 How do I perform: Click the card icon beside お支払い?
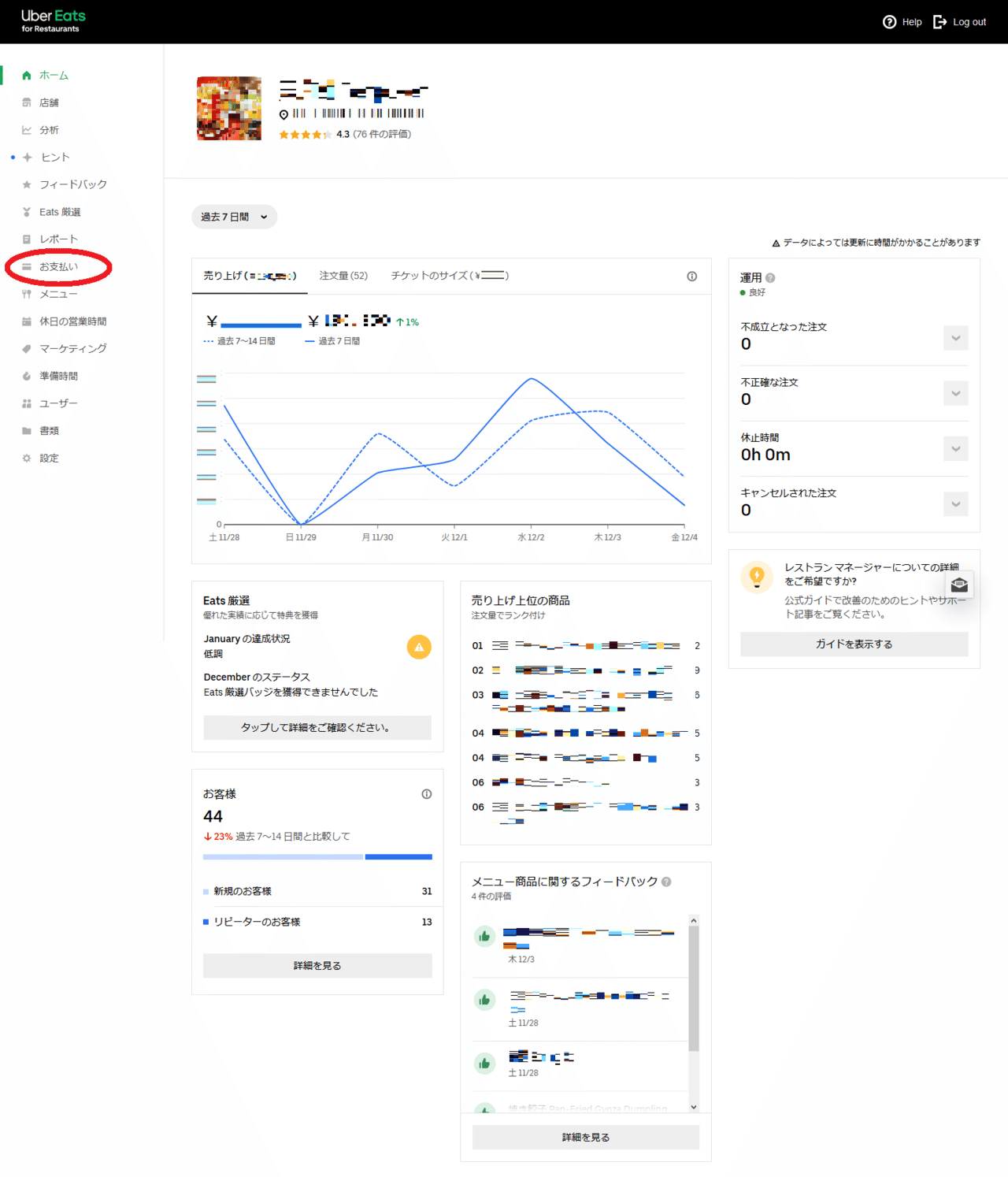[27, 267]
